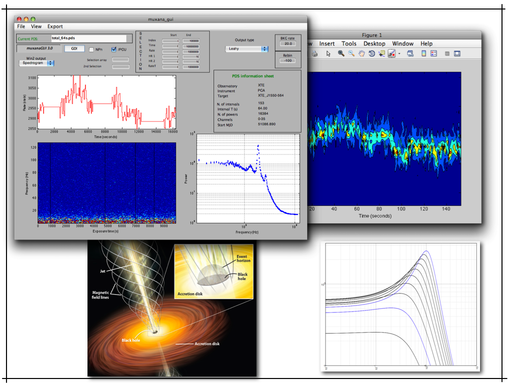This screenshot has height=384, width=512.
Task: Click the spectrogram contour plot in Figure 1
Action: pos(384,139)
